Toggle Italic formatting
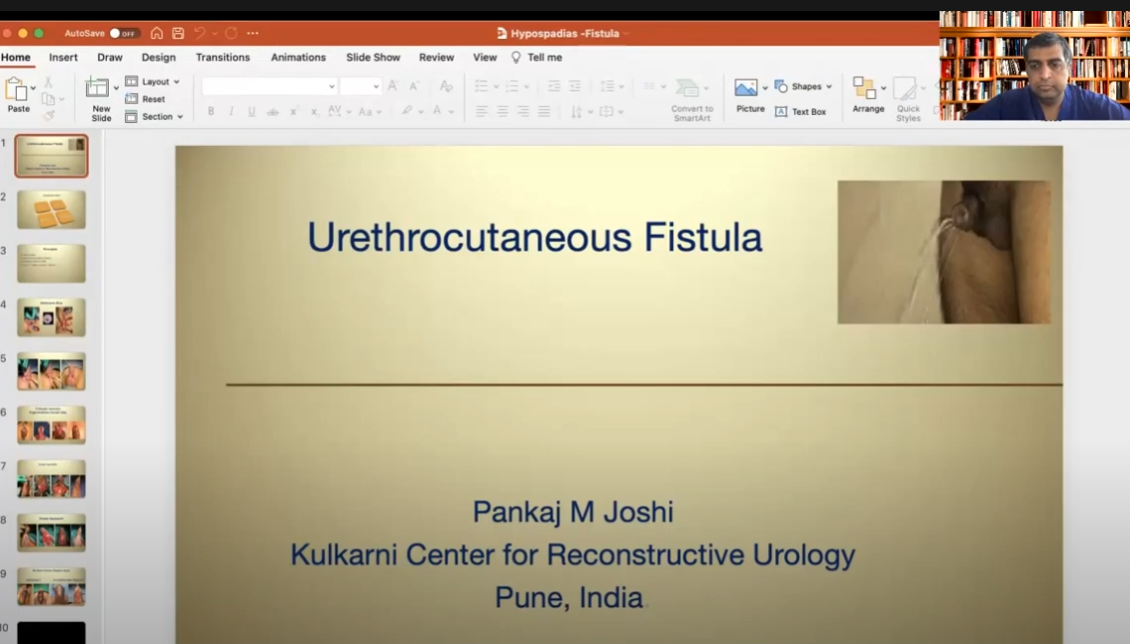The image size is (1130, 644). 231,112
